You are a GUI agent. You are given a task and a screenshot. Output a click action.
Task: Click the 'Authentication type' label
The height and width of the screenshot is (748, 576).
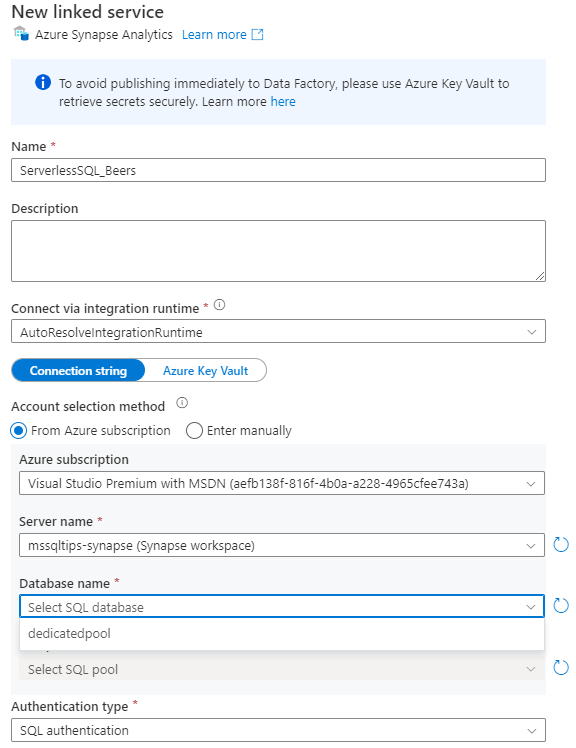70,706
